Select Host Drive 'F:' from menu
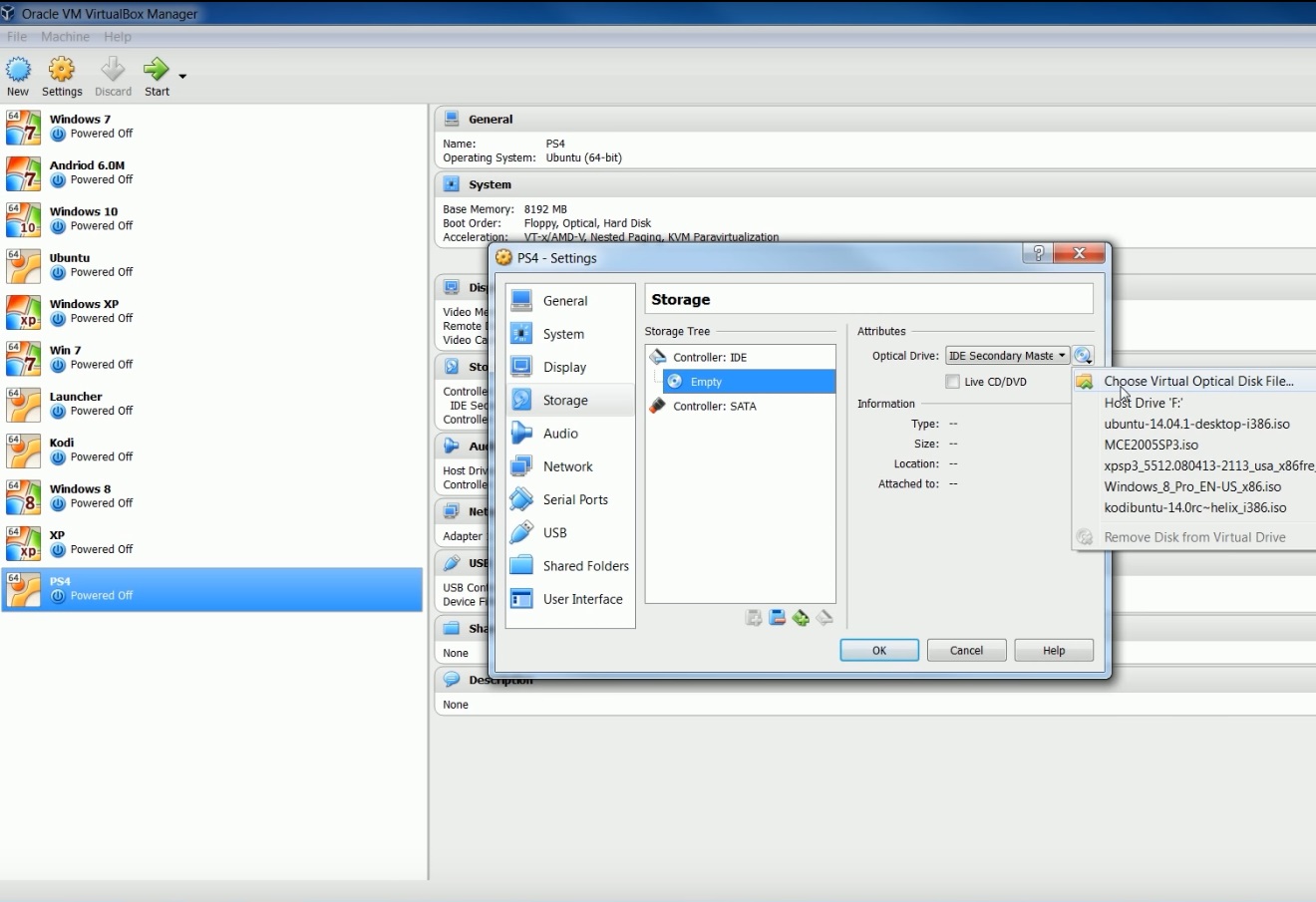Image resolution: width=1316 pixels, height=902 pixels. (1194, 403)
